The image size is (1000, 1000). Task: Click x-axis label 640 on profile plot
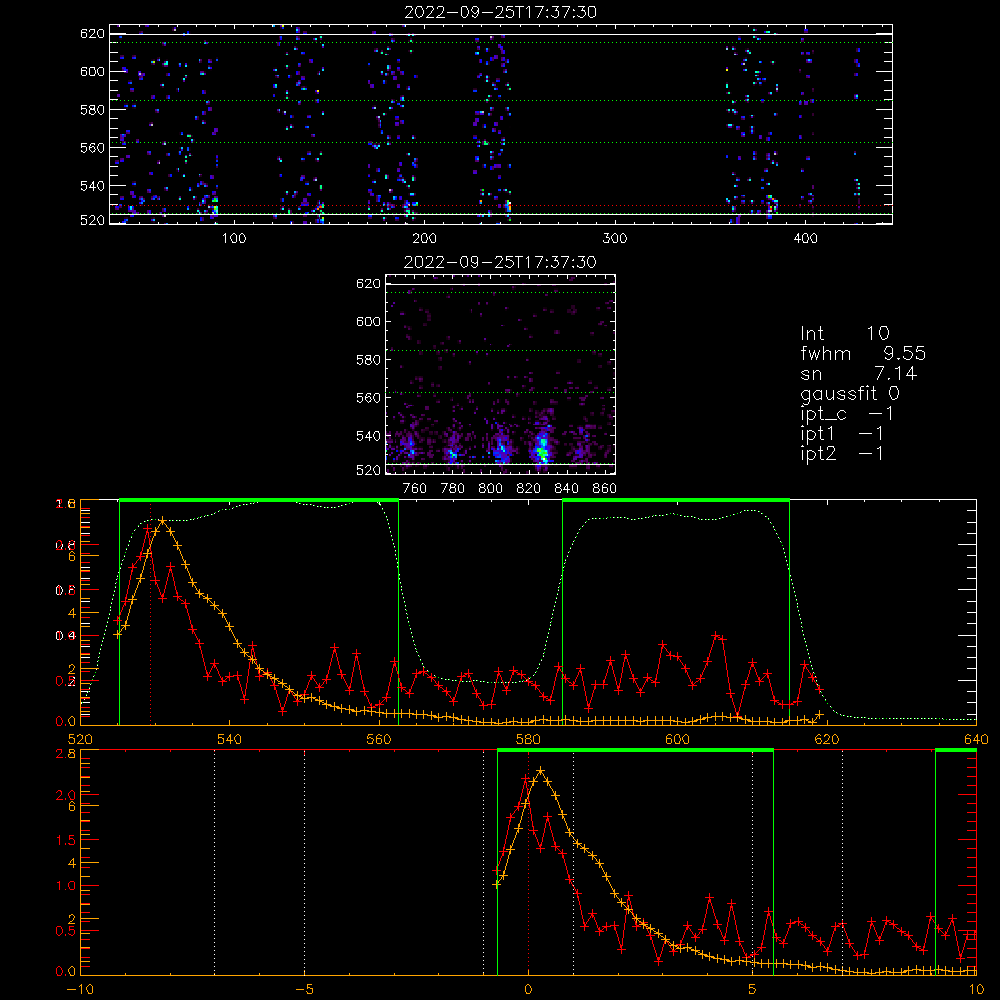976,739
